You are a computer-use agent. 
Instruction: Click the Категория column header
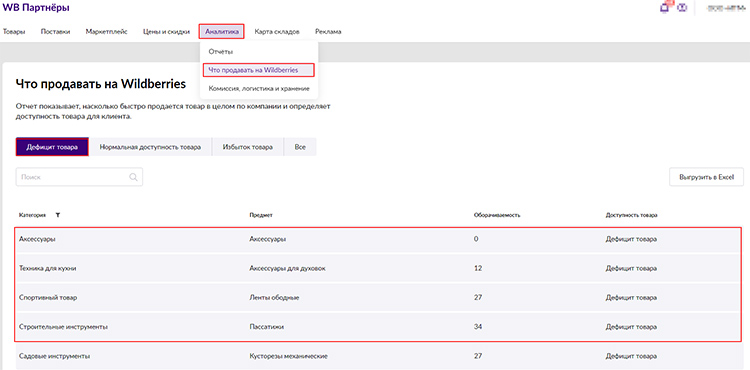[x=33, y=215]
